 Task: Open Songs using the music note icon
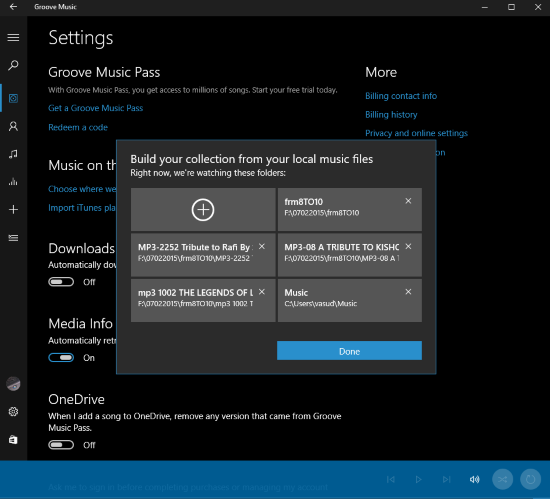pyautogui.click(x=13, y=154)
